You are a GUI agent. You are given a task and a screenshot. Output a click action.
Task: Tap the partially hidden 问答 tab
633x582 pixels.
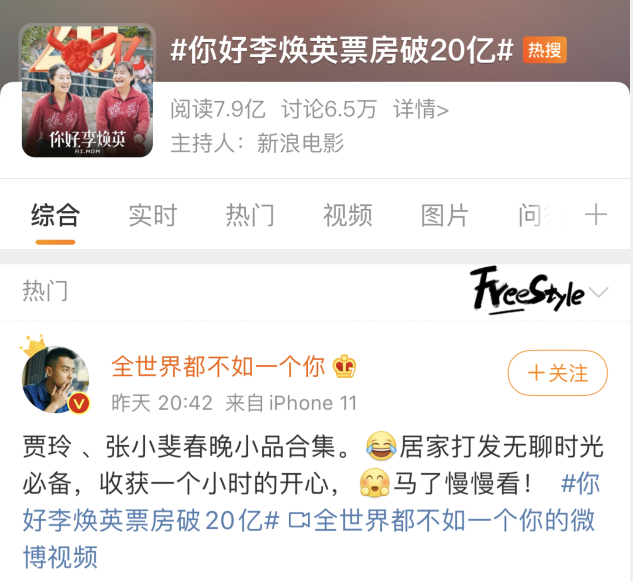tap(540, 215)
